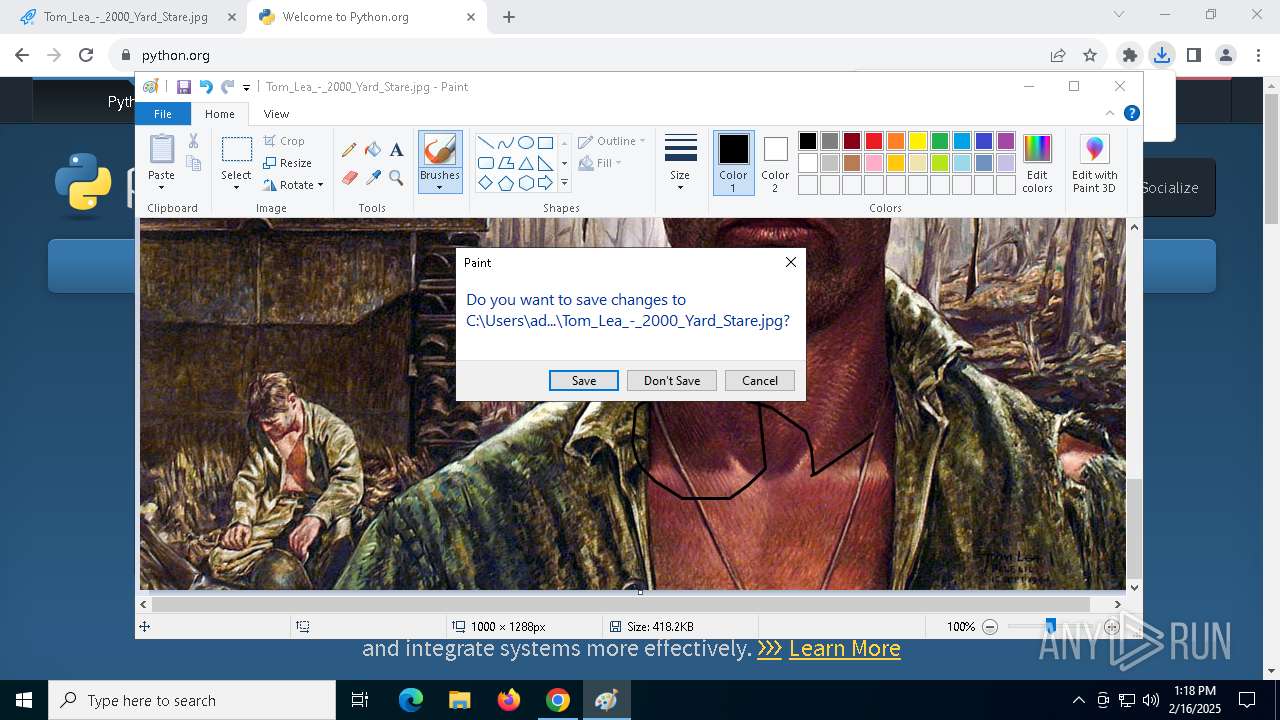
Task: Pick the red color swatch
Action: (873, 141)
